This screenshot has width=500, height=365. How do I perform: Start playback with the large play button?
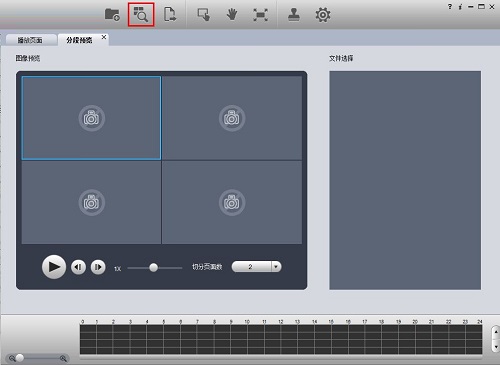pos(54,267)
